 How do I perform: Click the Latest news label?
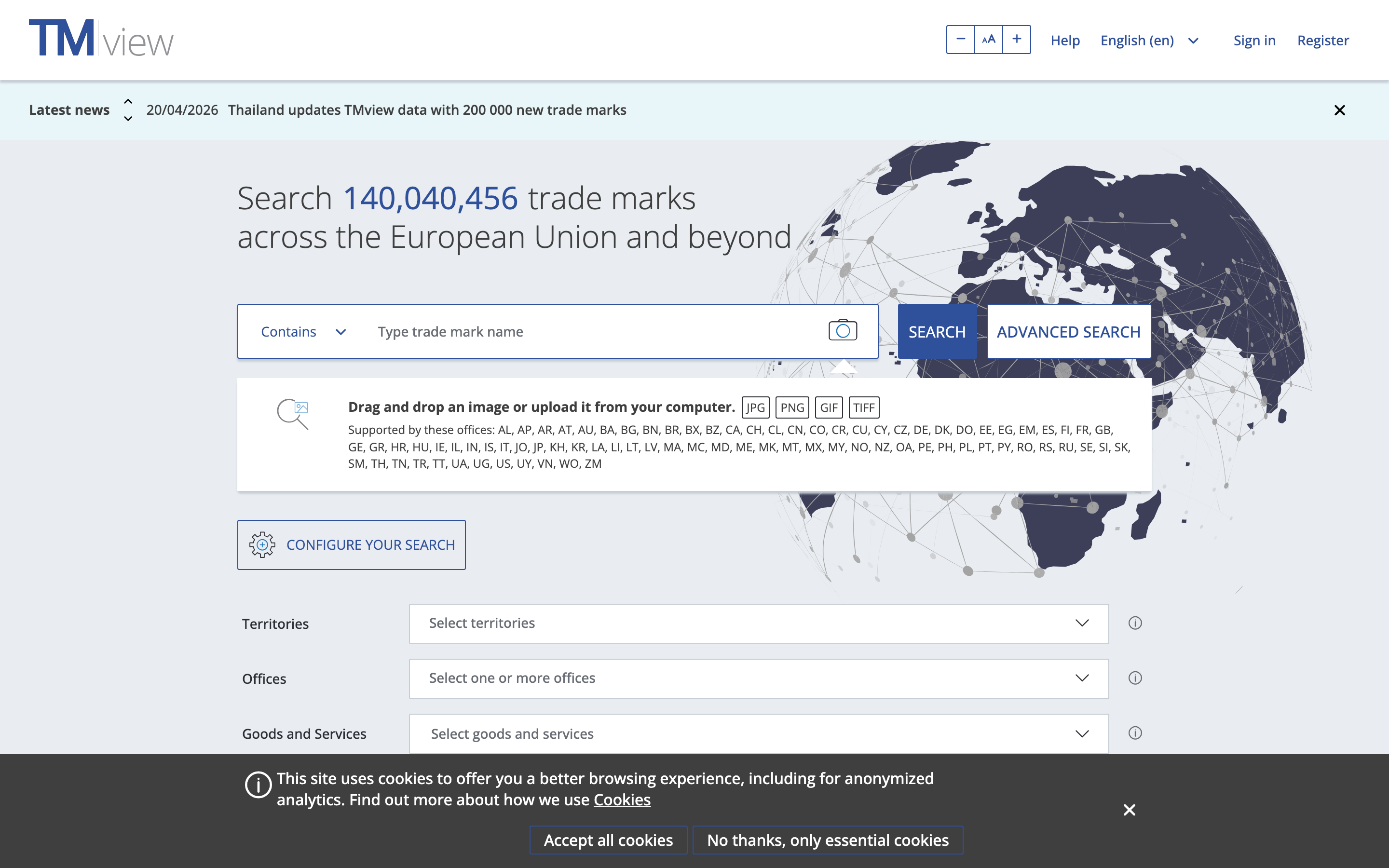pyautogui.click(x=69, y=109)
